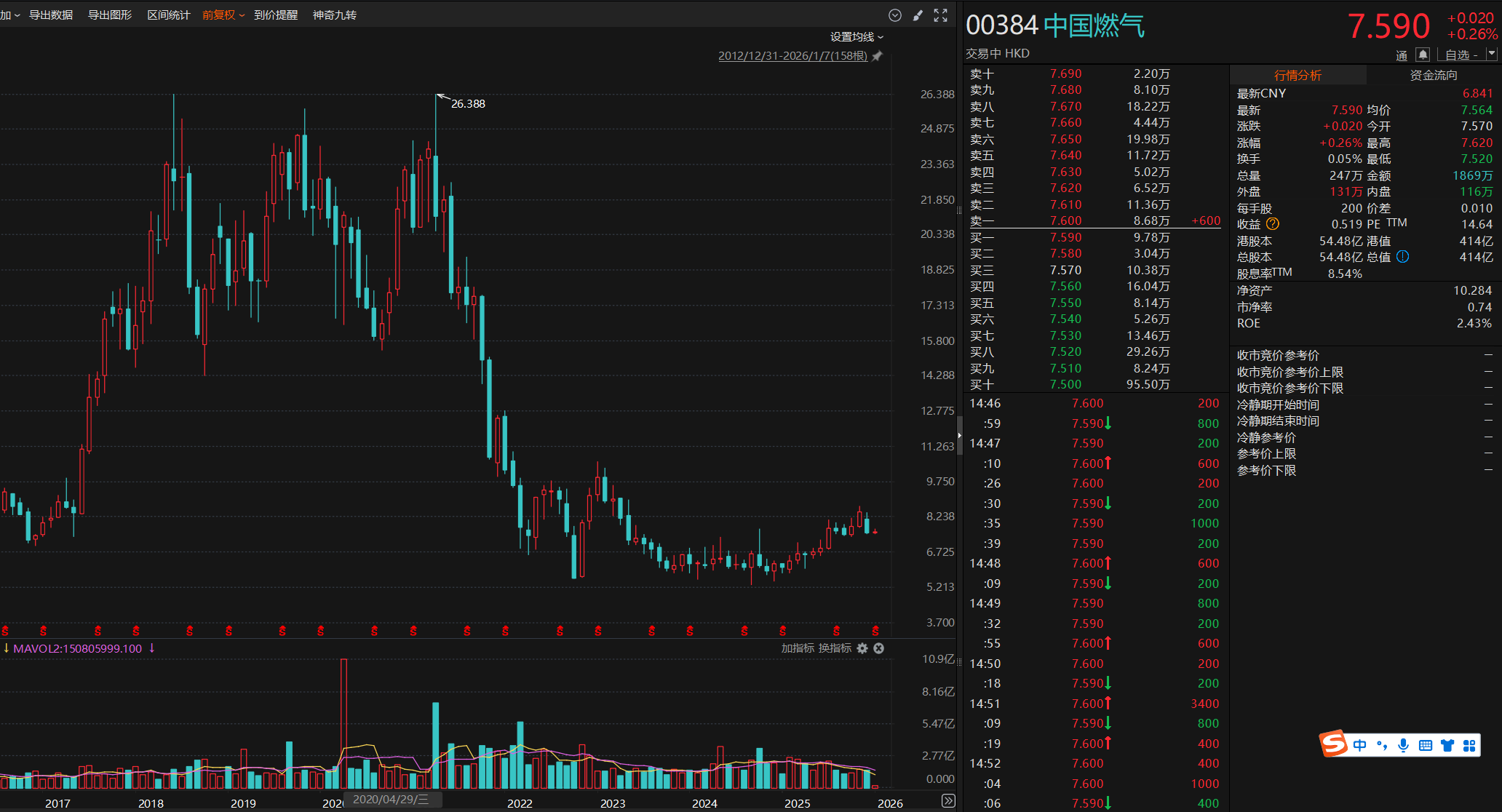Click the price alert bell icon

coord(1423,55)
